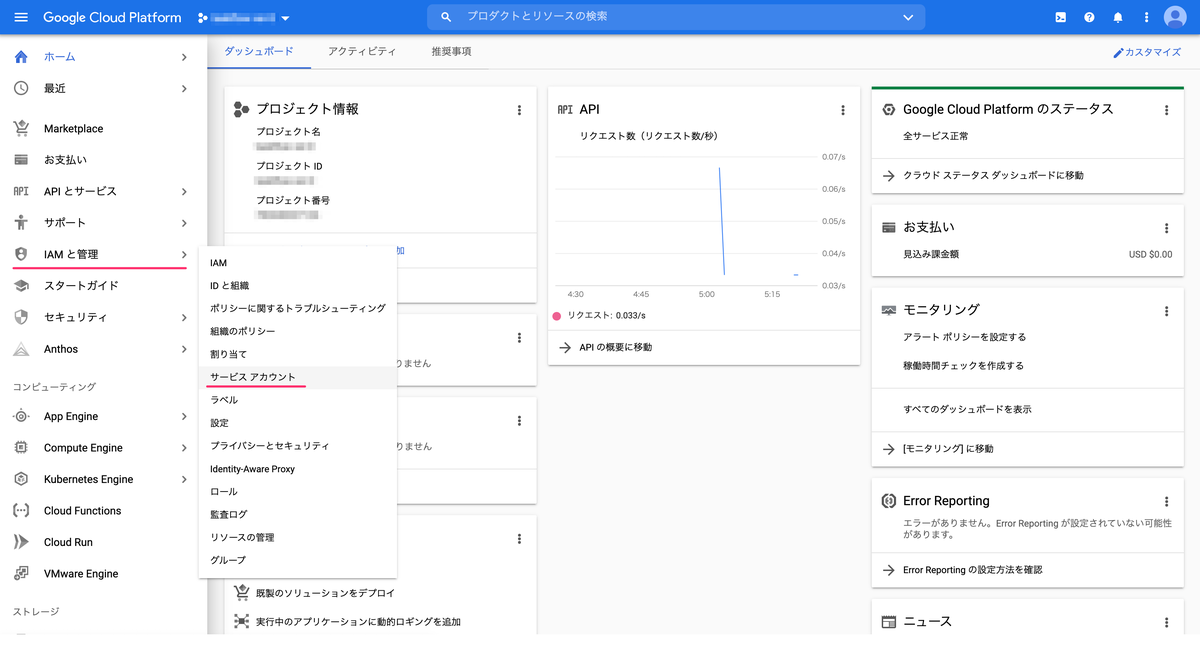
Task: Click the Kubernetes Engine icon
Action: [x=21, y=479]
